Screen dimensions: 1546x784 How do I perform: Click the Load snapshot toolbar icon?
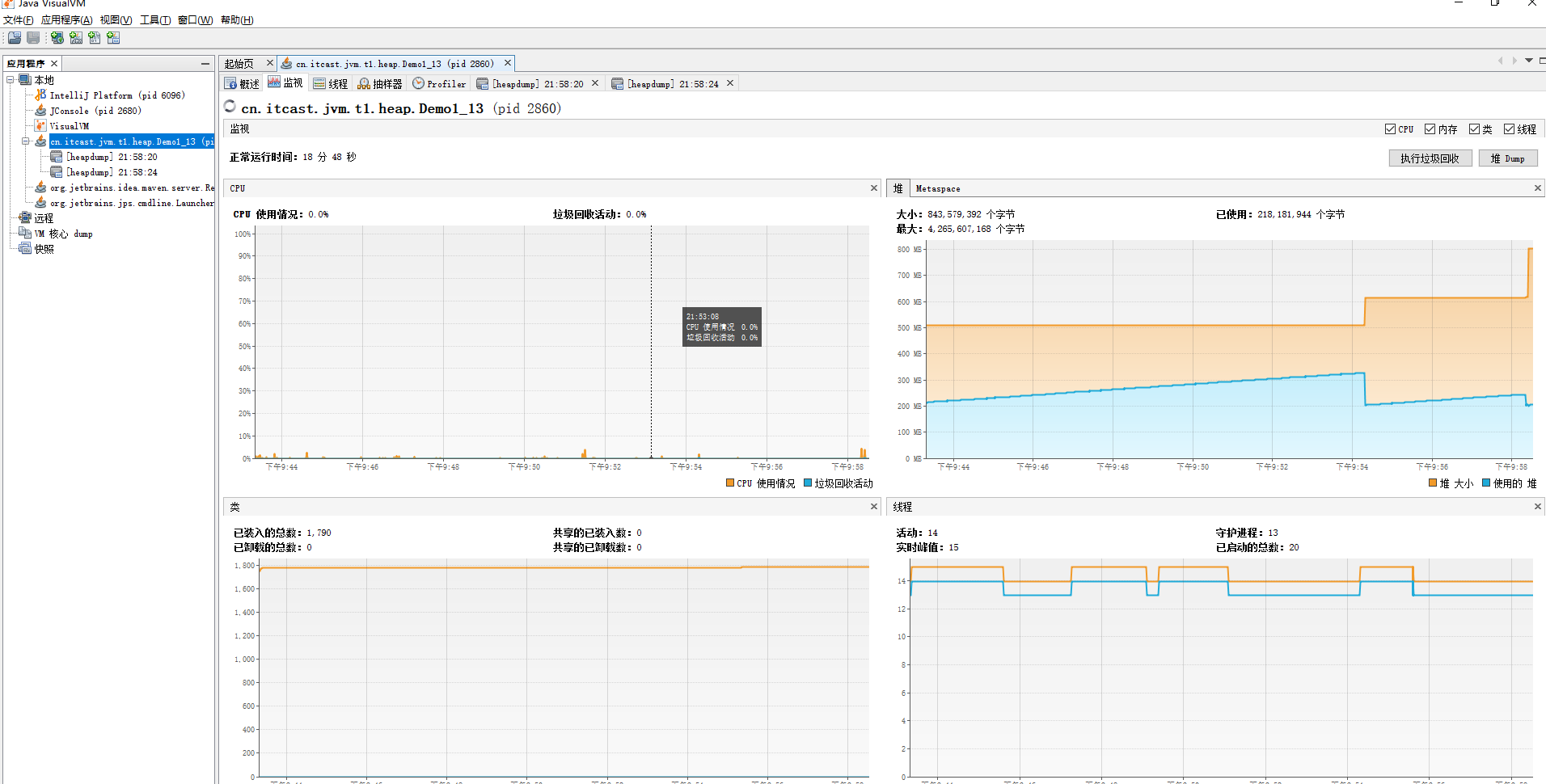(x=15, y=38)
